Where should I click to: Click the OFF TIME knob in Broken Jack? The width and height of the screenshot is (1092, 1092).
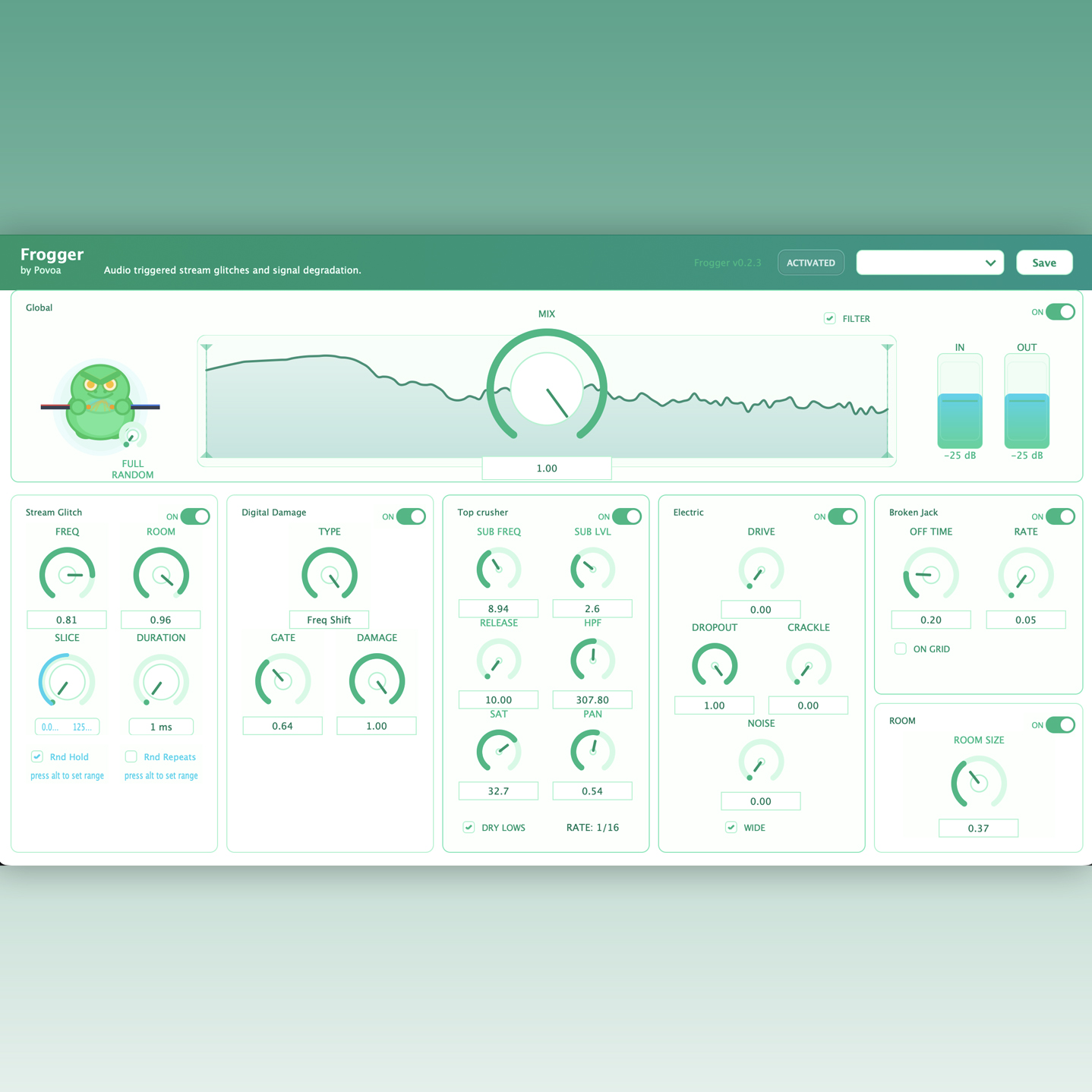point(930,575)
